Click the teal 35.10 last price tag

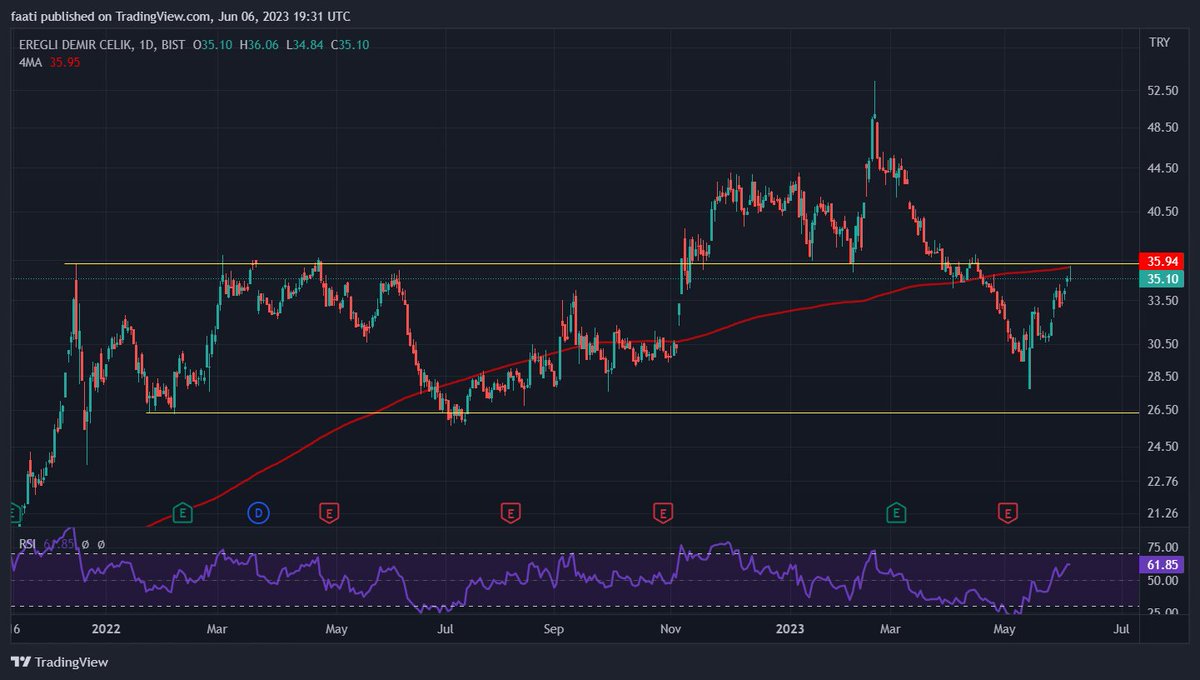[x=1161, y=279]
